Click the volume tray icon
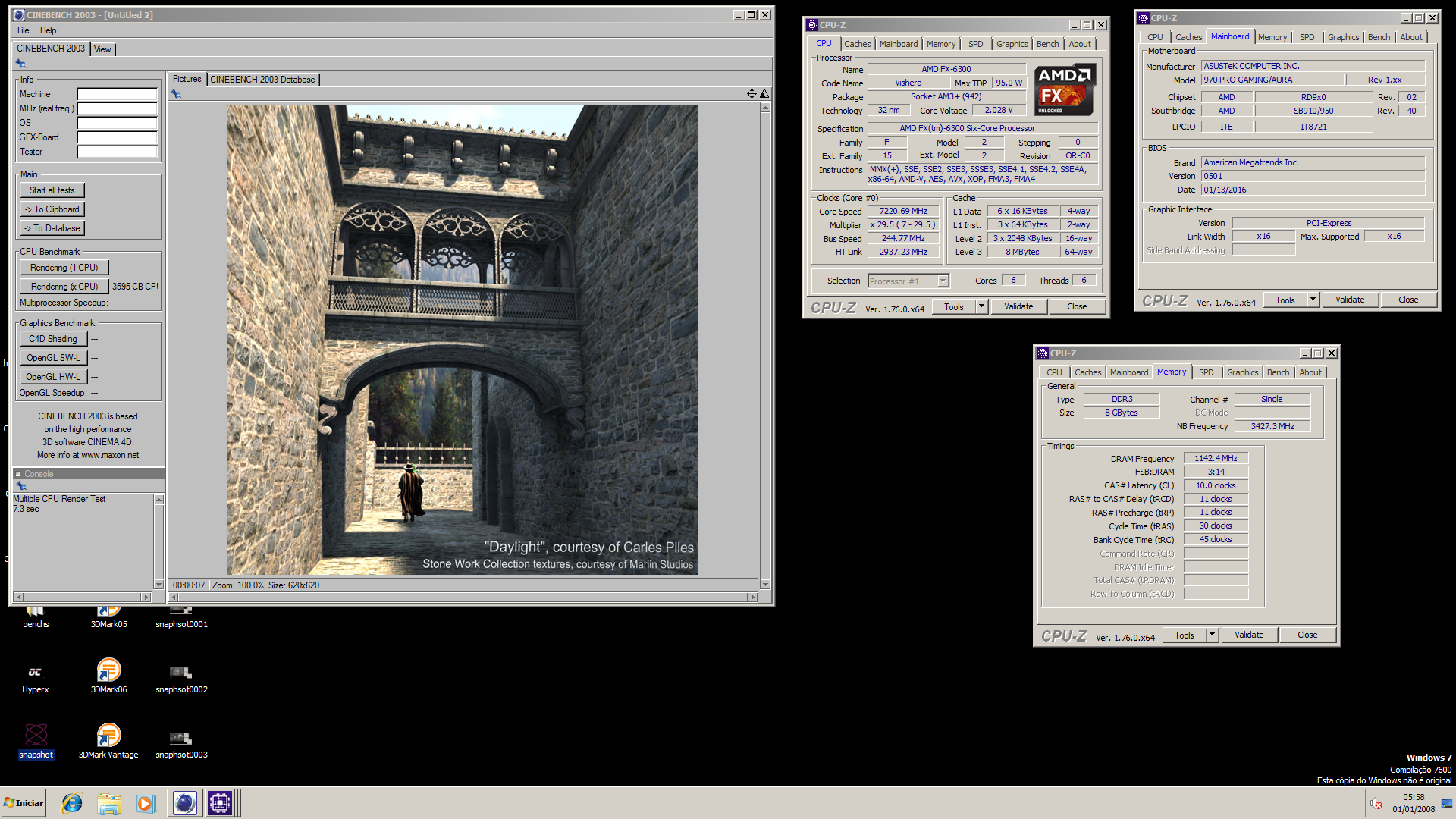The image size is (1456, 819). point(1376,804)
